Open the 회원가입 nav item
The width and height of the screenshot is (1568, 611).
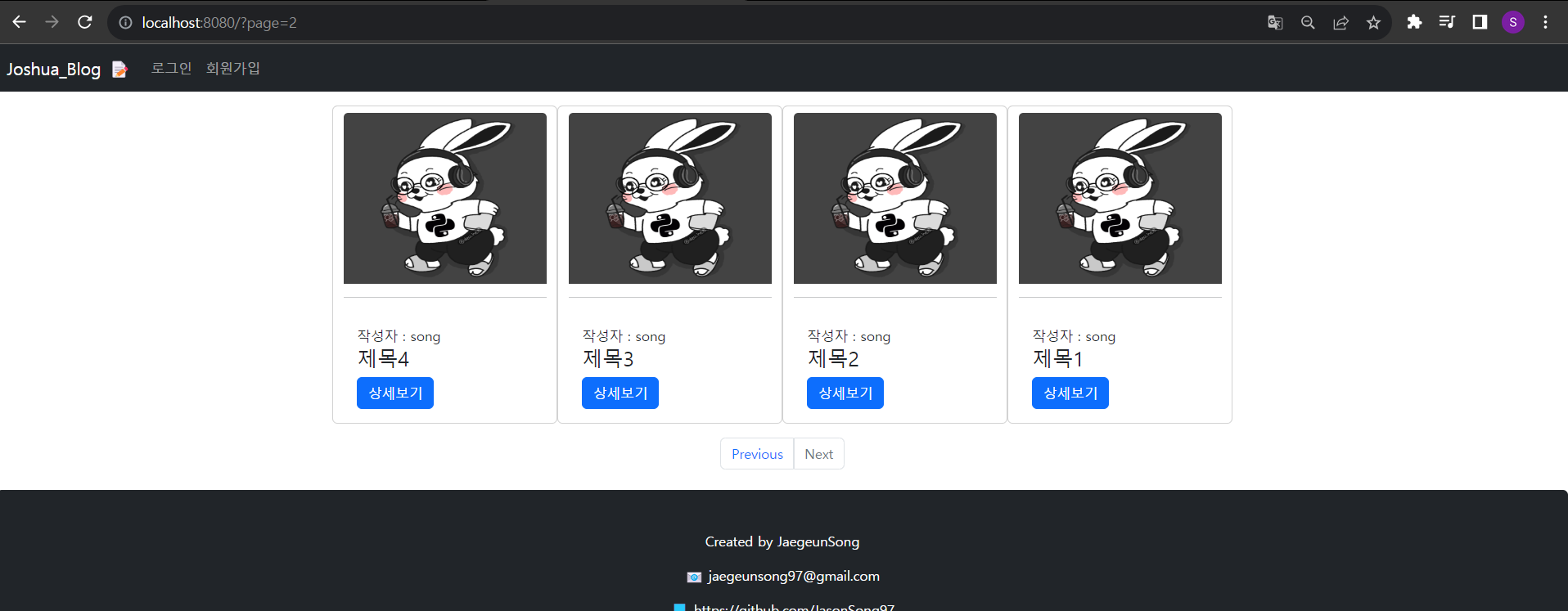[x=233, y=68]
